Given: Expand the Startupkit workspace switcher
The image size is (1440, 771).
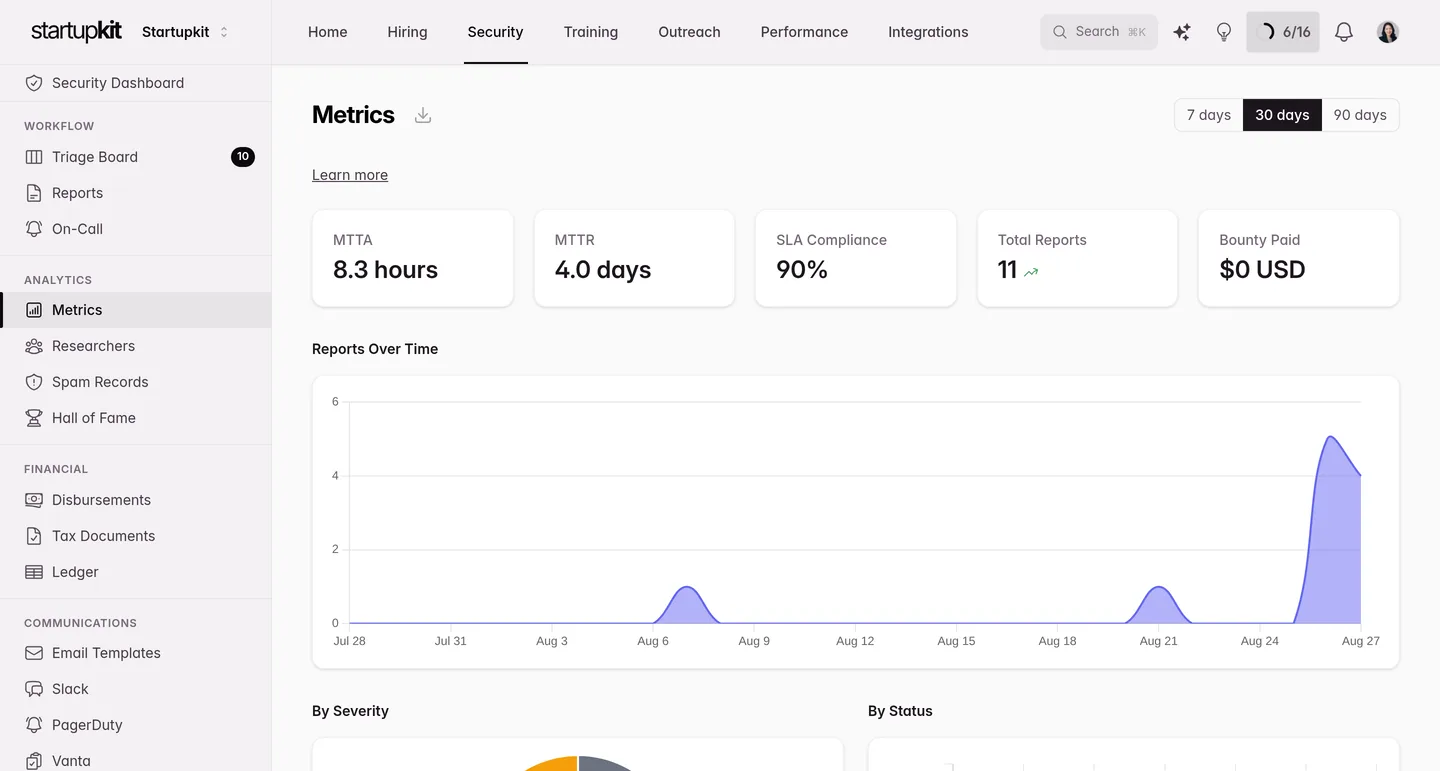Looking at the screenshot, I should 185,32.
